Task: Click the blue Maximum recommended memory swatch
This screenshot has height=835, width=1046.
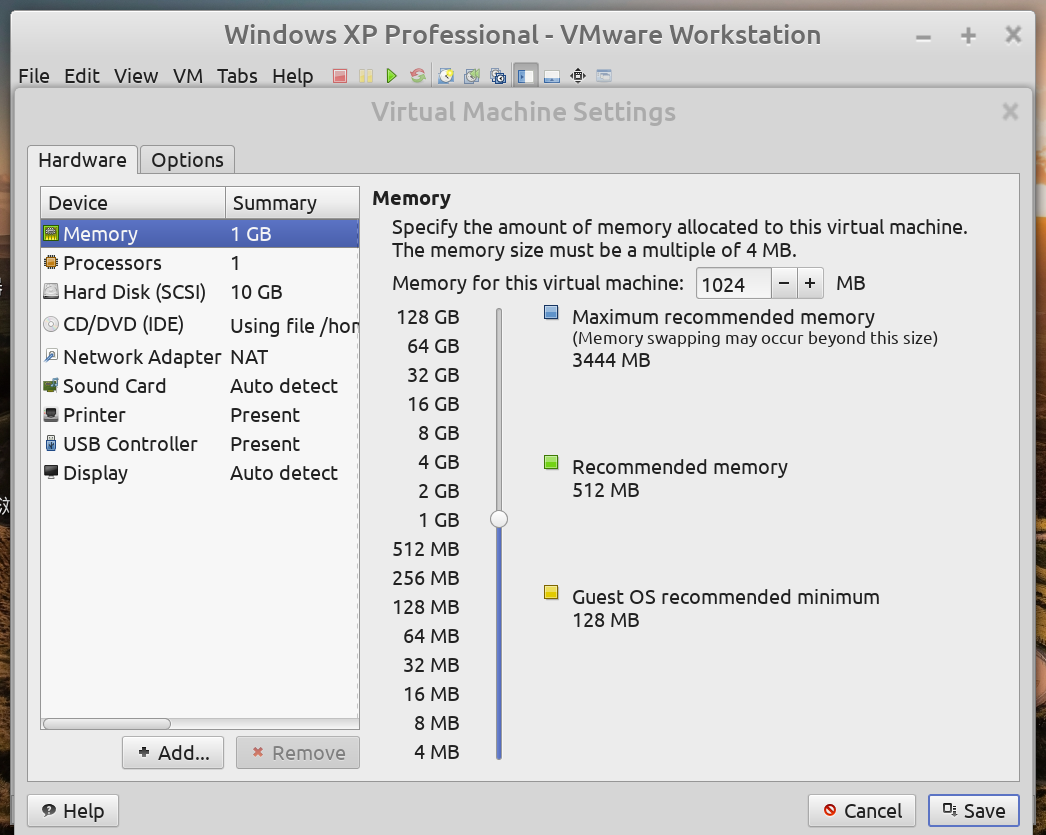Action: coord(551,312)
